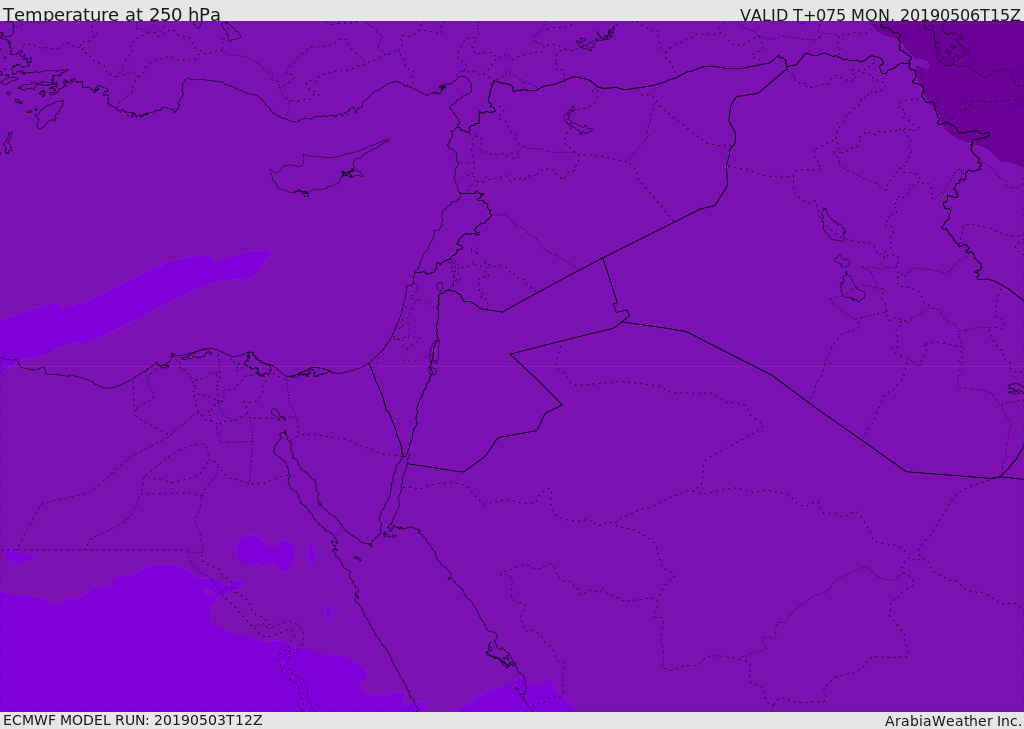Click the 'Temperature at 250 hPa' title text
Image resolution: width=1024 pixels, height=729 pixels.
[112, 14]
